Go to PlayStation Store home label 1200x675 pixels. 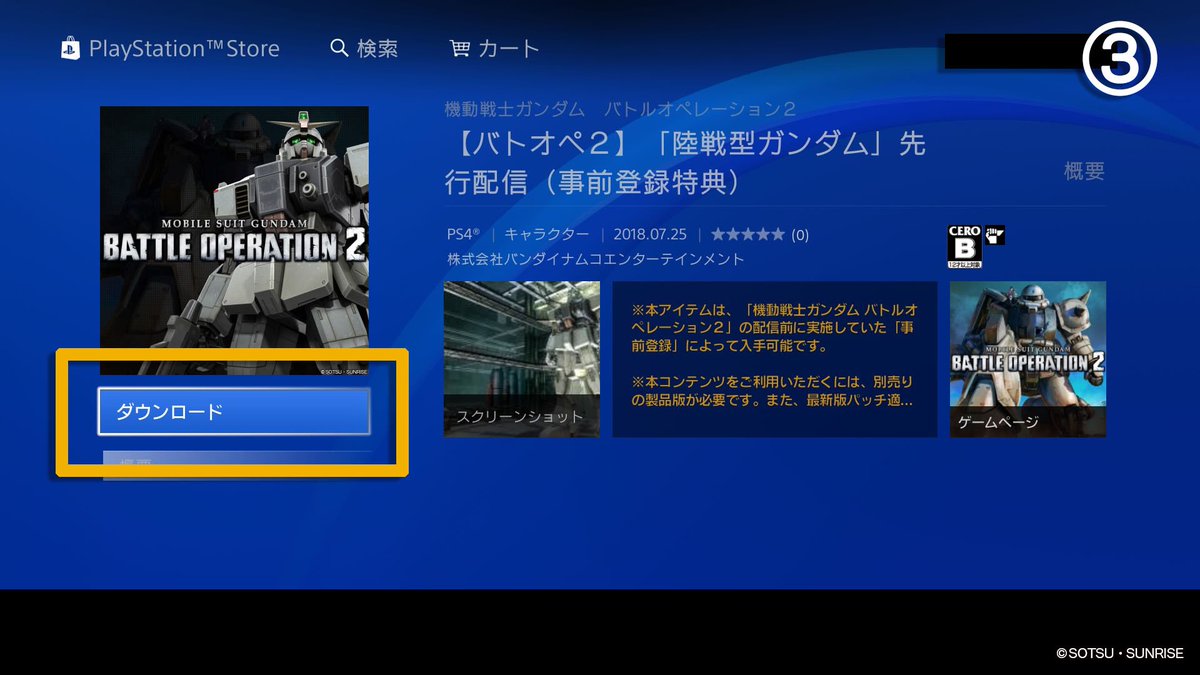(x=184, y=49)
